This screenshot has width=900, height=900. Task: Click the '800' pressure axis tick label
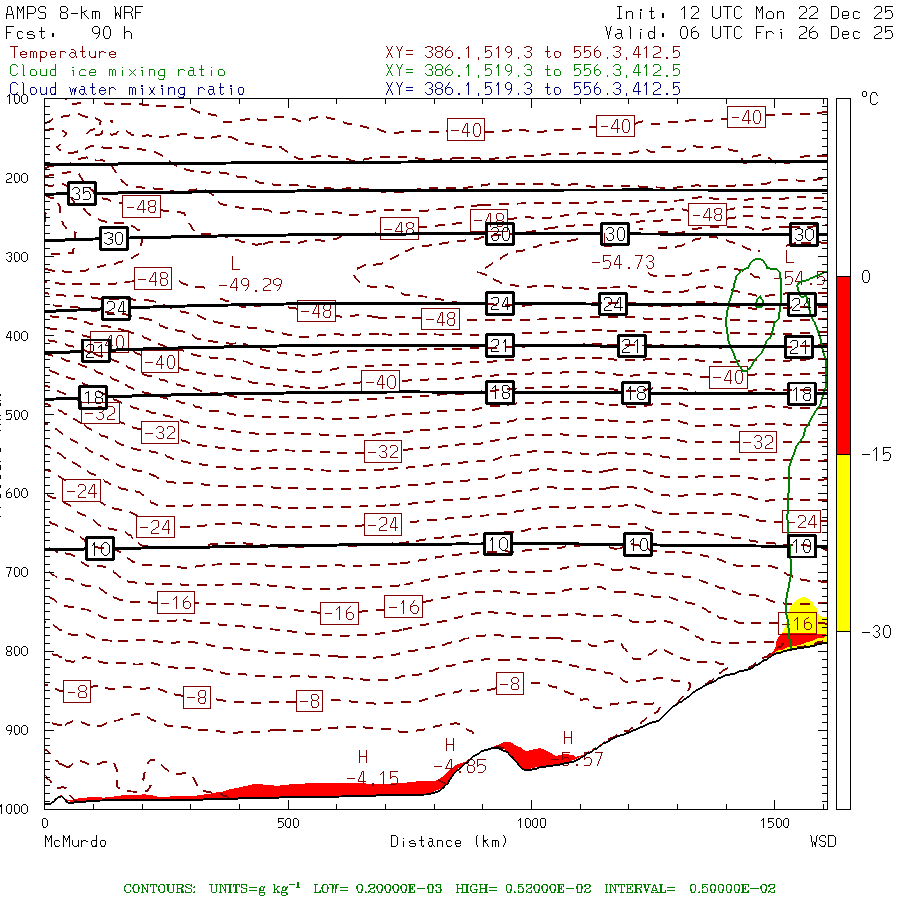pyautogui.click(x=17, y=651)
